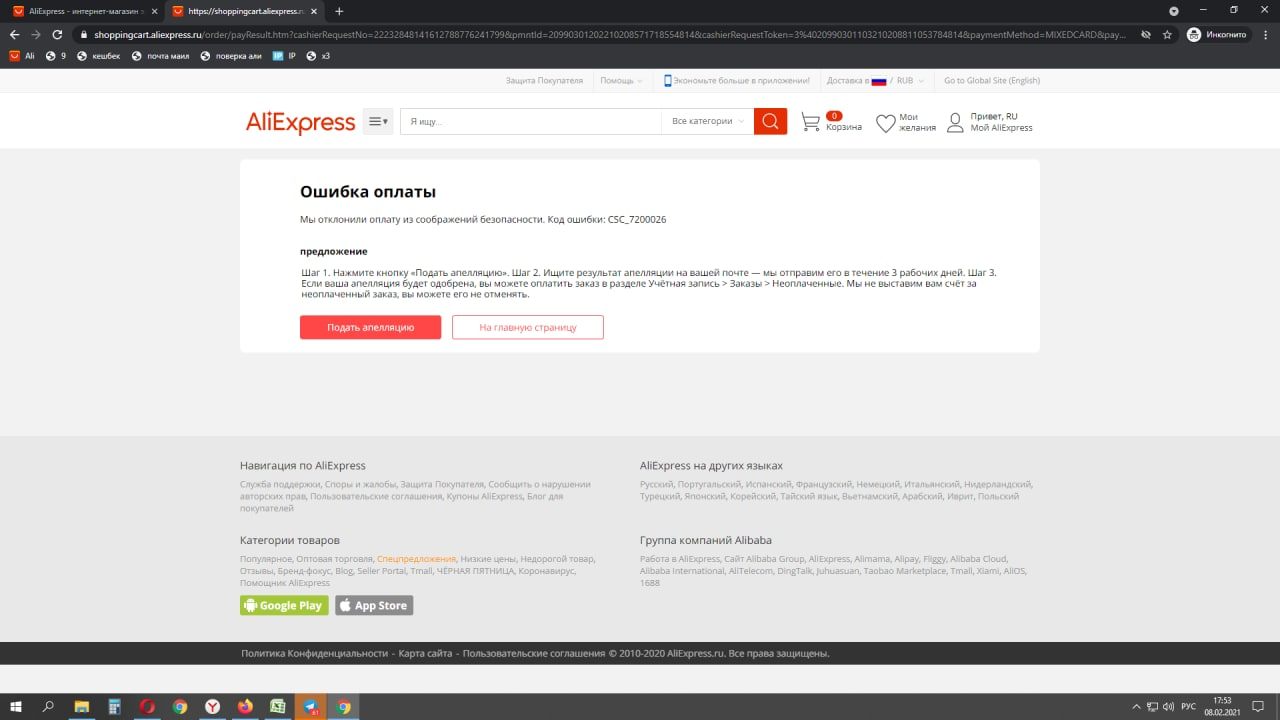
Task: Open the IP bookmark
Action: [285, 56]
